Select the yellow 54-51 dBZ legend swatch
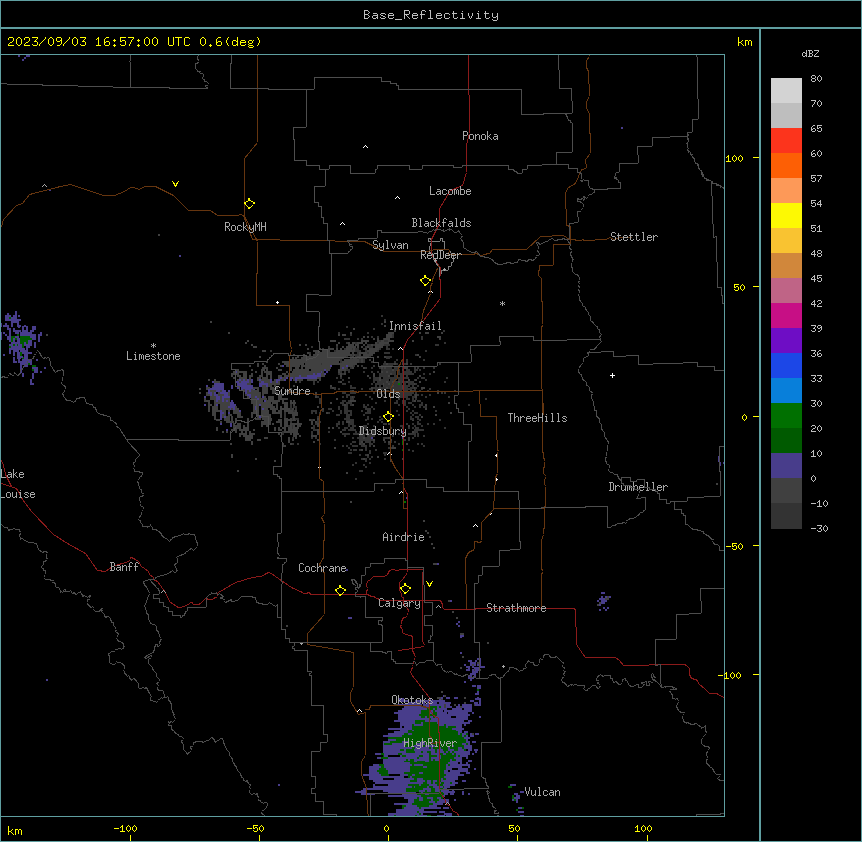 point(786,215)
